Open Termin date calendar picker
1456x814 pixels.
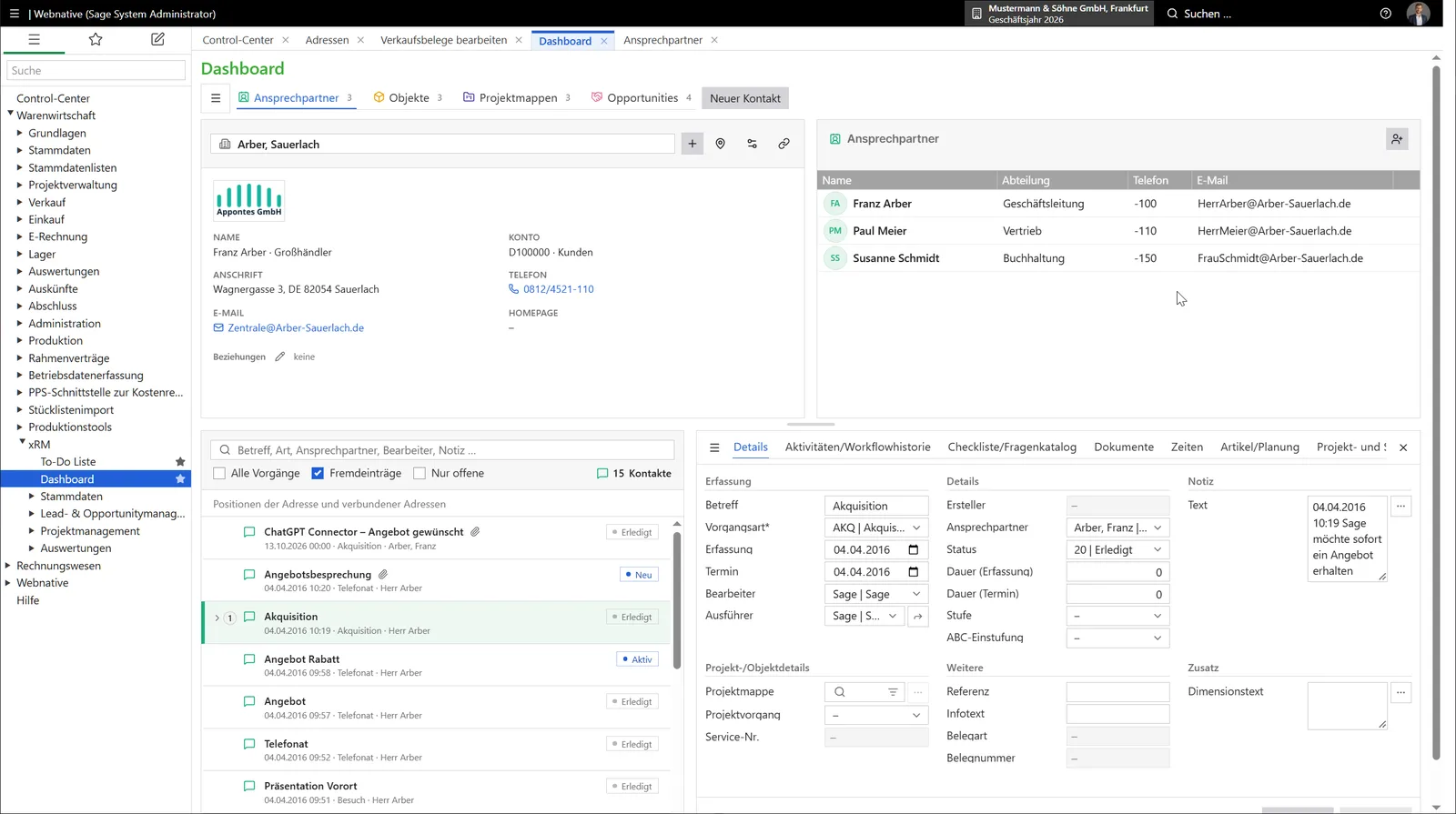click(914, 572)
